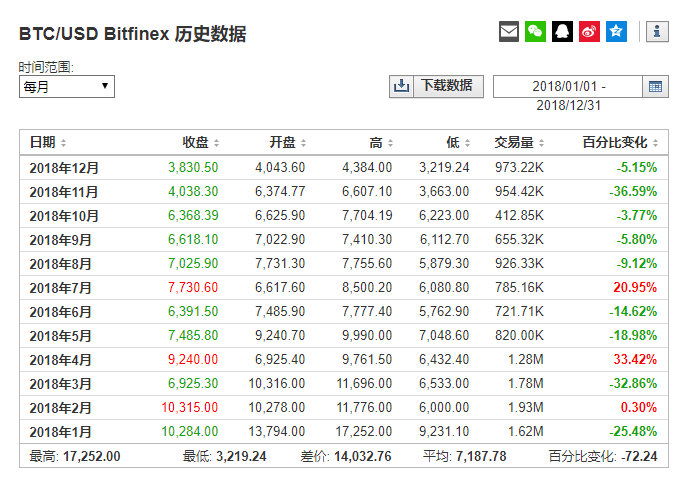The height and width of the screenshot is (487, 681).
Task: Click the closing price 3,830.50
Action: point(193,167)
